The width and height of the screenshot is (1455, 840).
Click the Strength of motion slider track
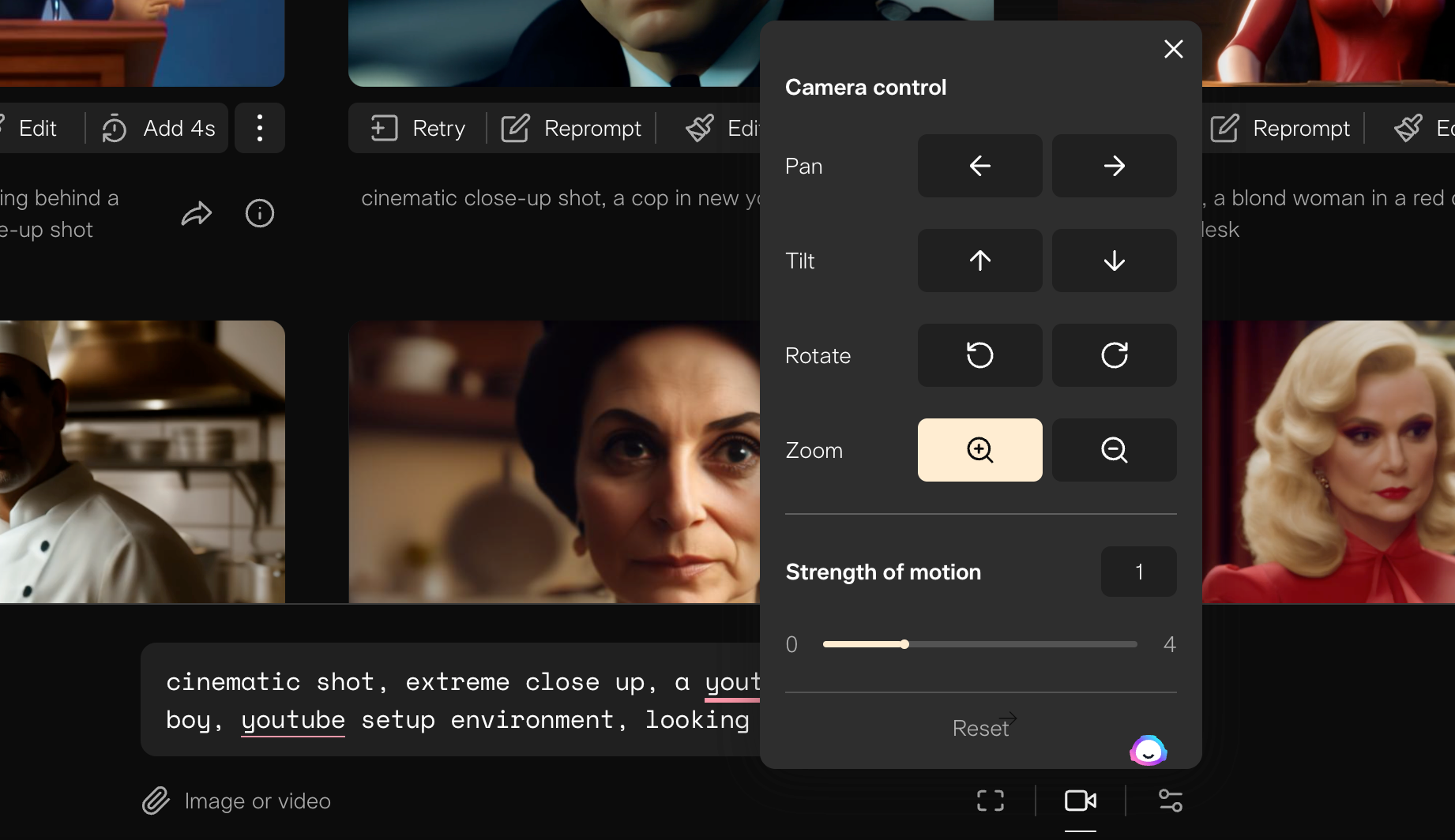979,644
